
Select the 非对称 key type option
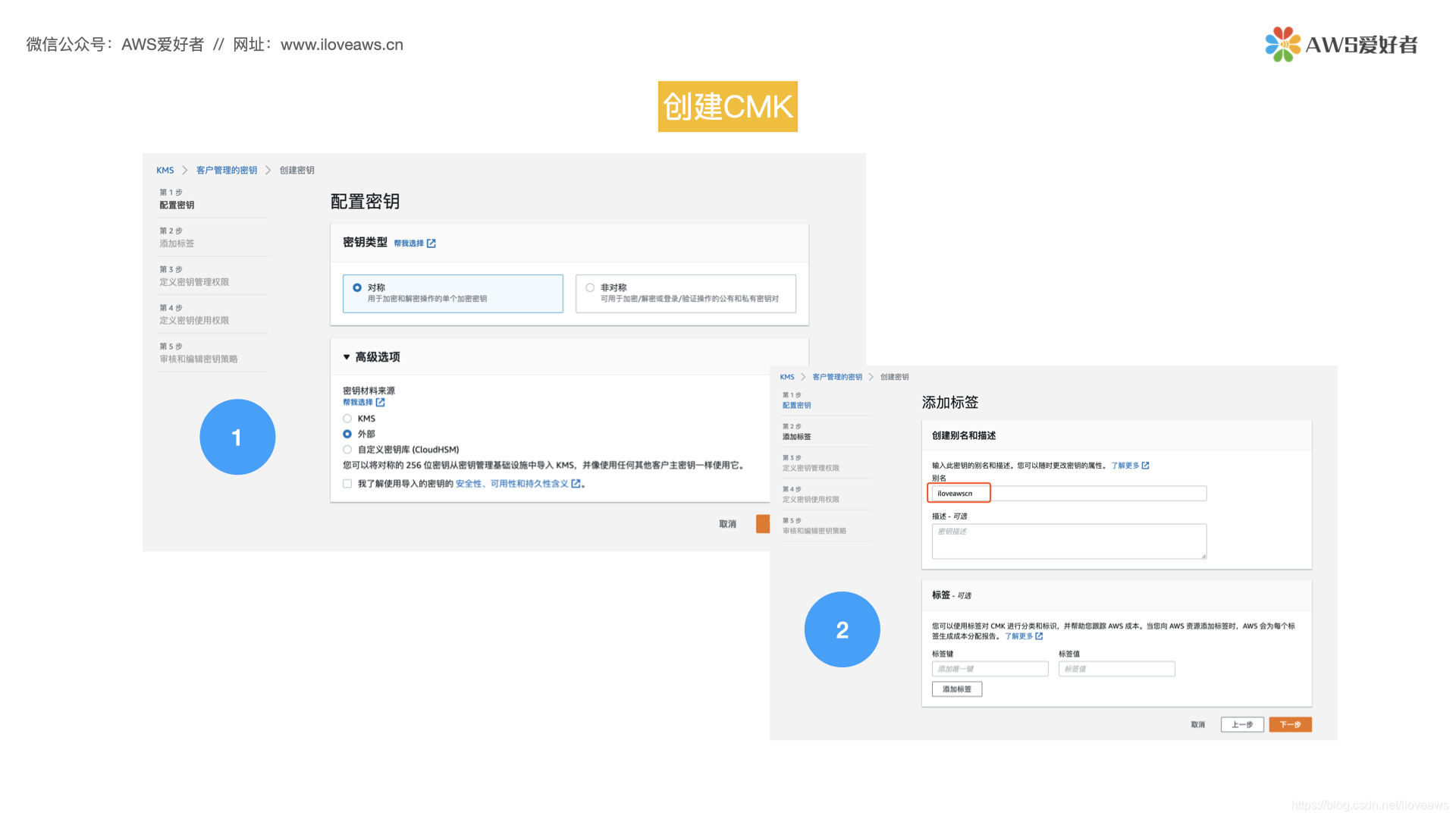590,288
